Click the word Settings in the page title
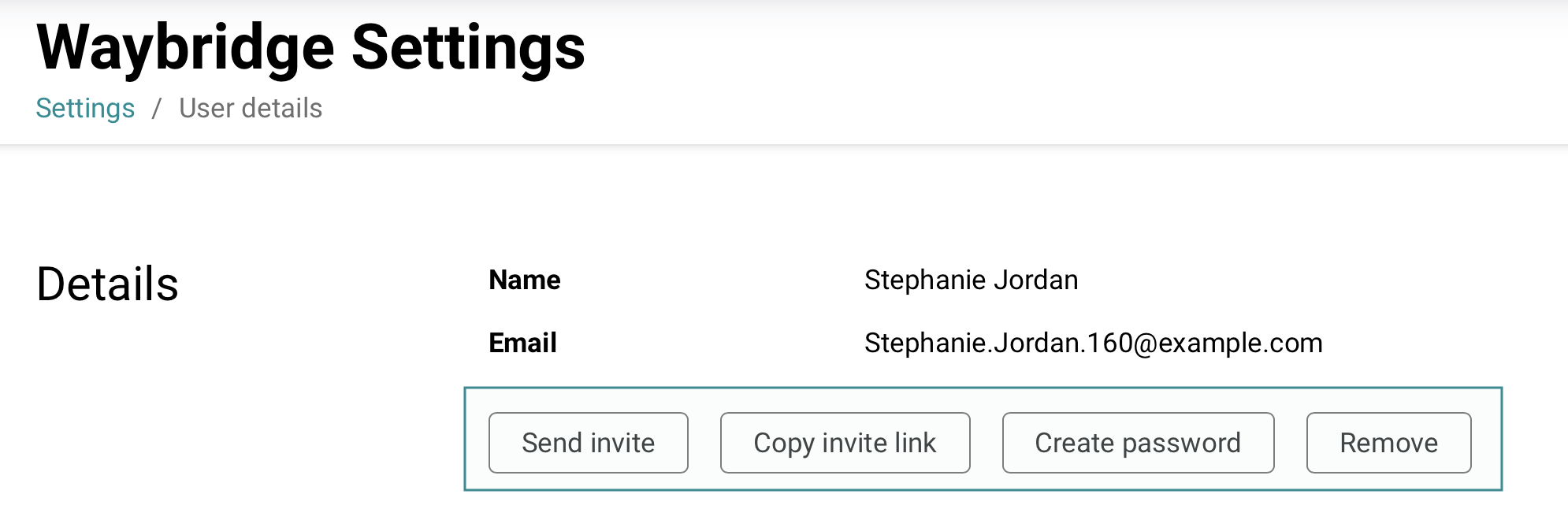Screen dimensions: 1568x520 [x=468, y=49]
